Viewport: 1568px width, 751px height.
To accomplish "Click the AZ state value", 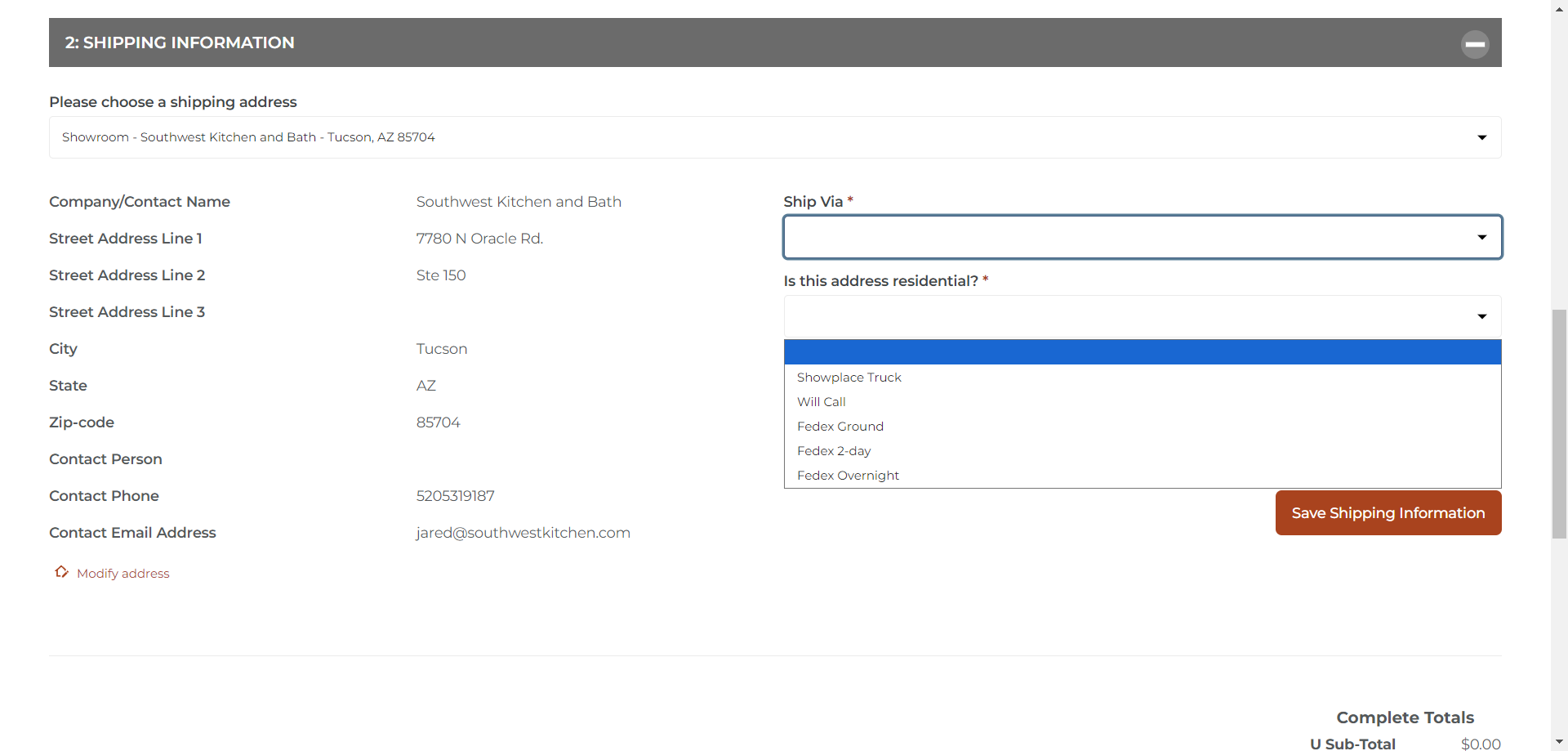I will [426, 386].
